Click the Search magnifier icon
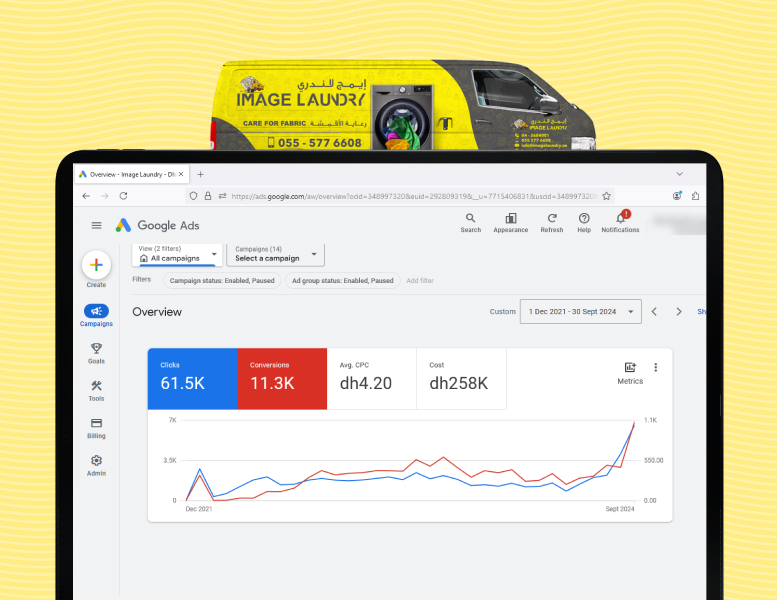Viewport: 777px width, 600px height. coord(470,219)
